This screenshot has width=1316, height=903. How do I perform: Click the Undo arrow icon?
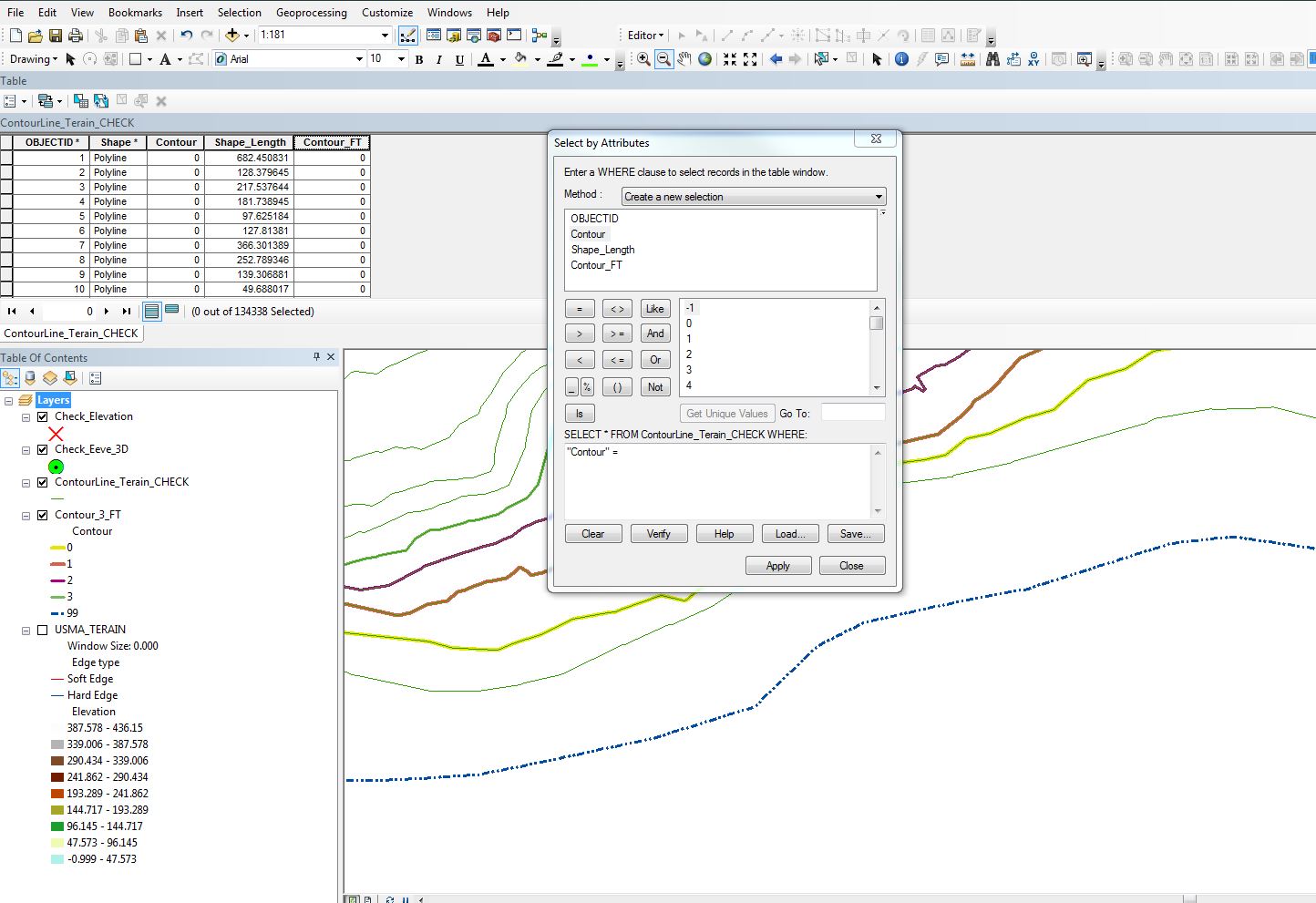(186, 36)
